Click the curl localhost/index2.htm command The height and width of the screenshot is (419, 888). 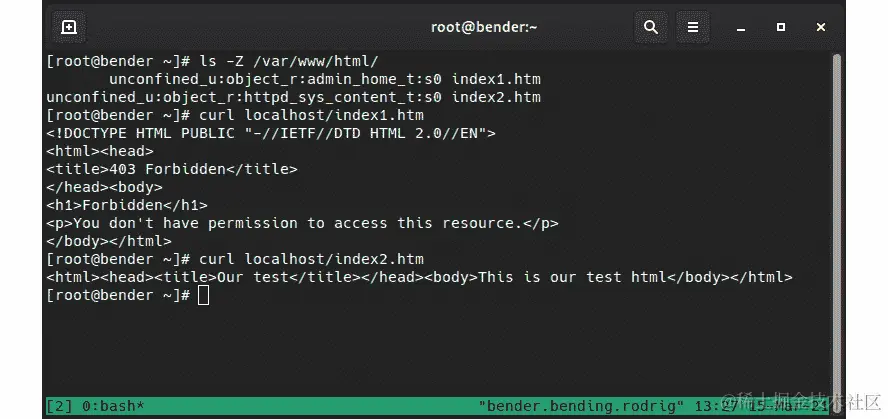[x=311, y=259]
